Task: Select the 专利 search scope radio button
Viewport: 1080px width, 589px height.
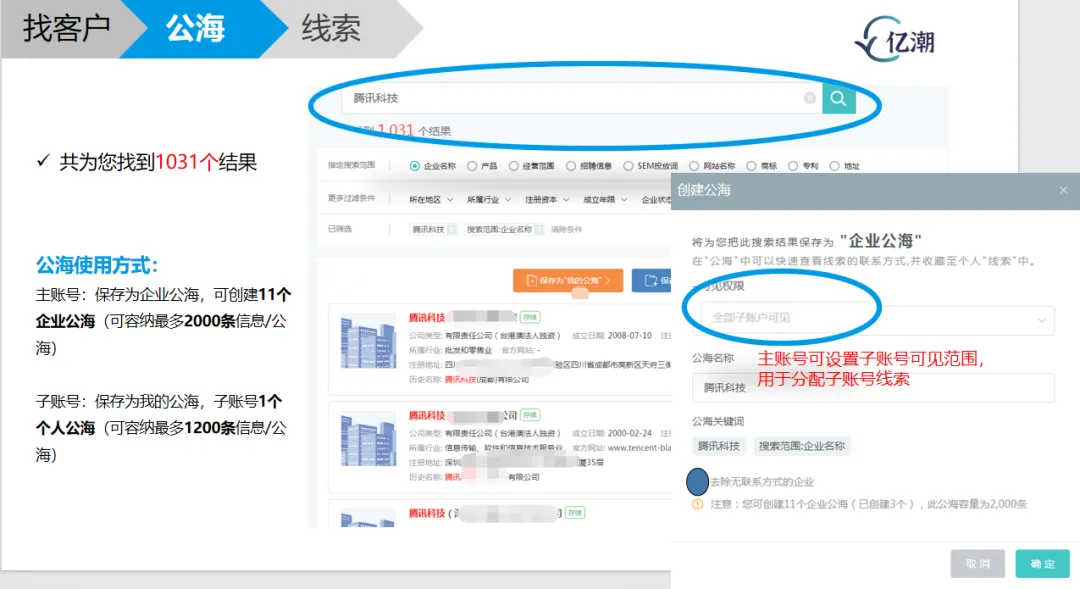Action: (x=793, y=165)
